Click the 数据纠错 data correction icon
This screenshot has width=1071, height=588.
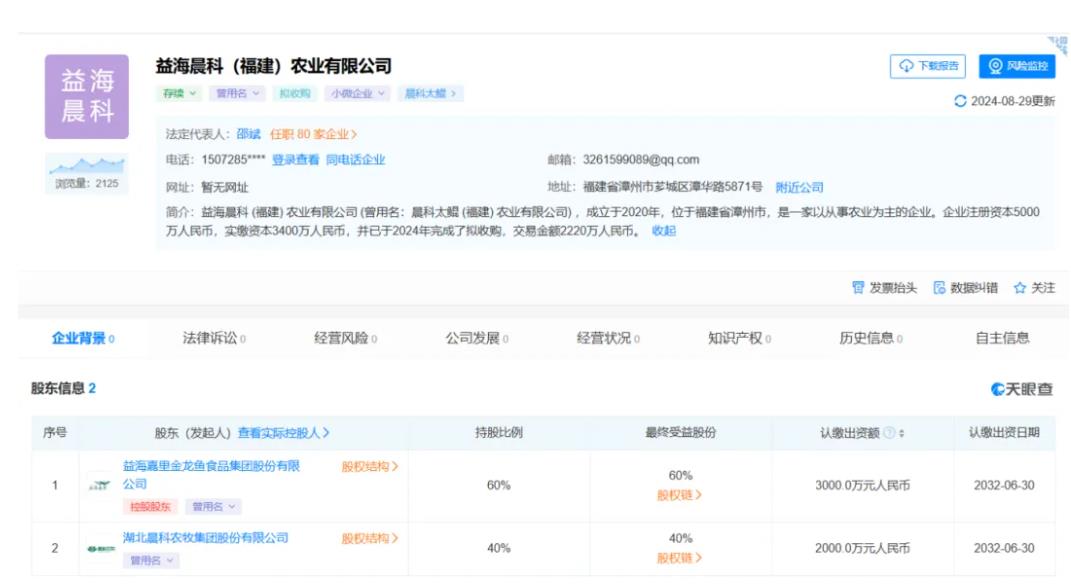pos(939,288)
